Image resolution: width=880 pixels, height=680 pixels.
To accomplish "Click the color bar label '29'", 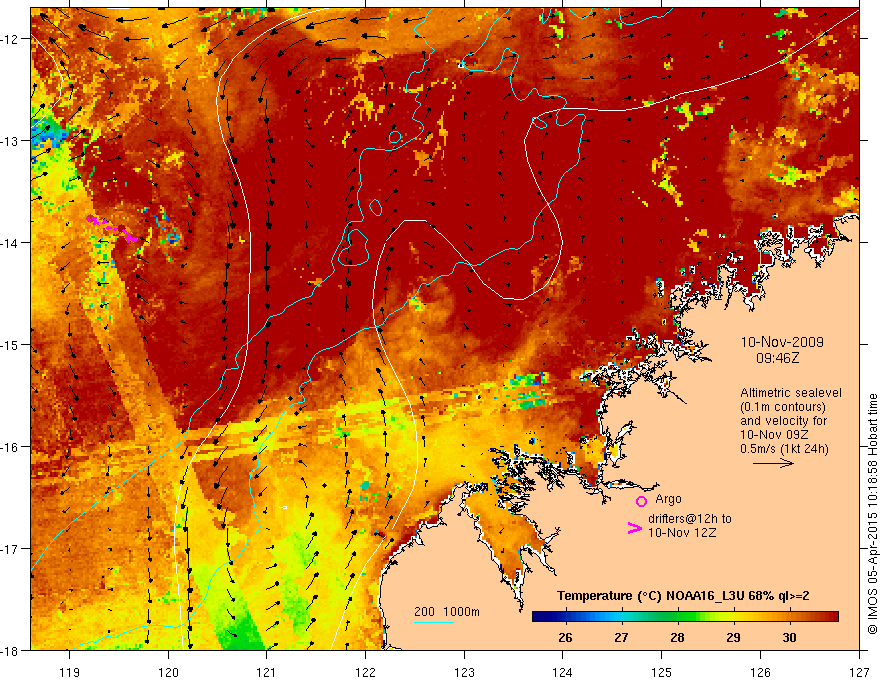I will (733, 637).
